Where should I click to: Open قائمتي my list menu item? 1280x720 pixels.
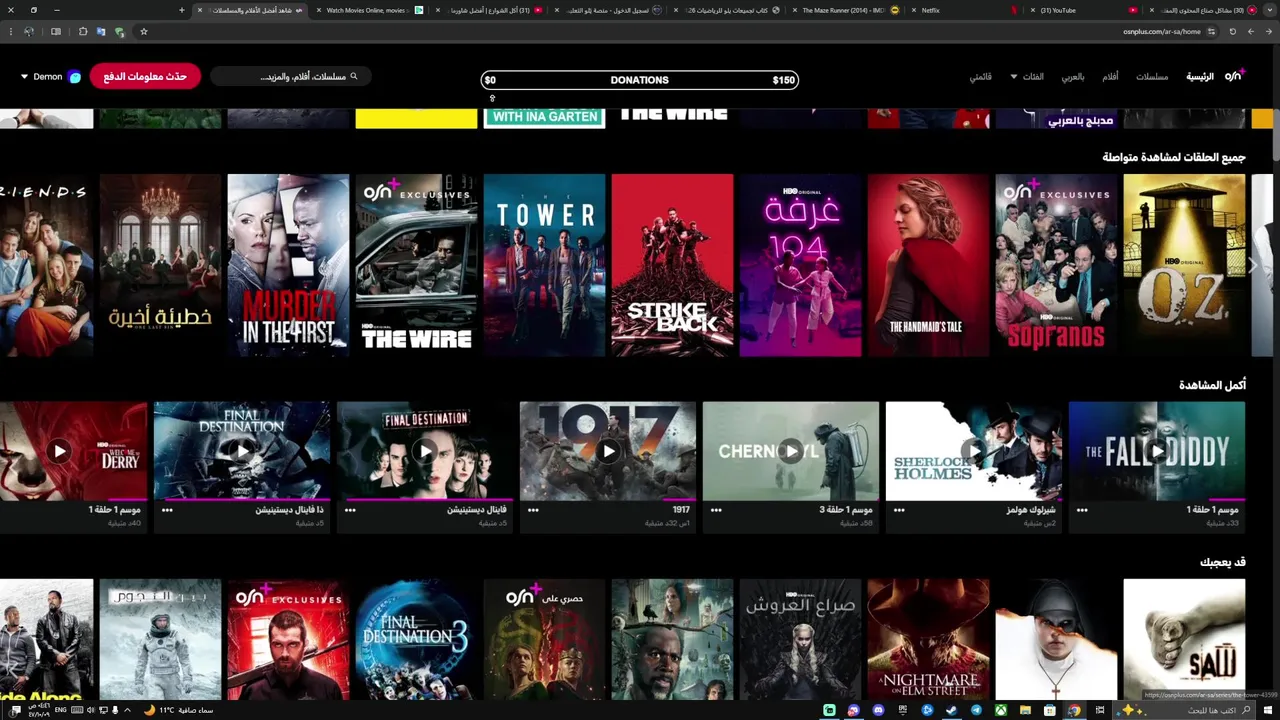pos(980,76)
